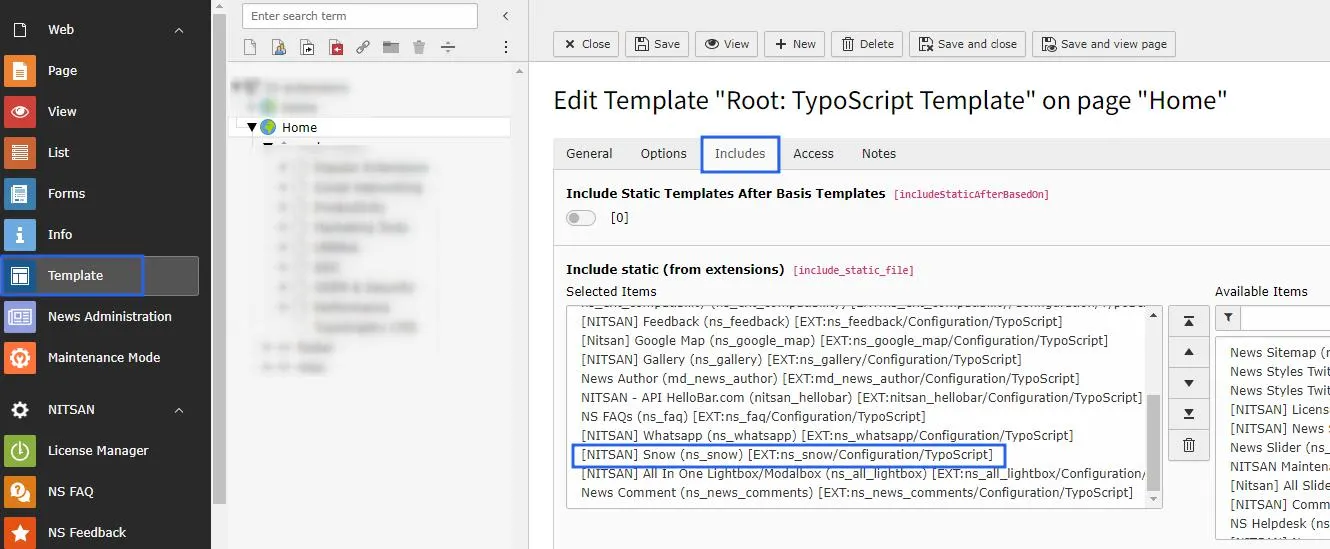1330x549 pixels.
Task: Select "NITSAN - API HelloBar.com" item
Action: [861, 398]
